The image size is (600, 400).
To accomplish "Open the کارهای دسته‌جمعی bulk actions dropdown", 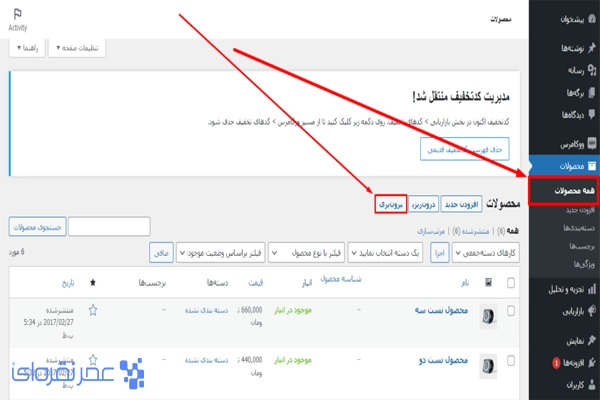I will click(486, 253).
